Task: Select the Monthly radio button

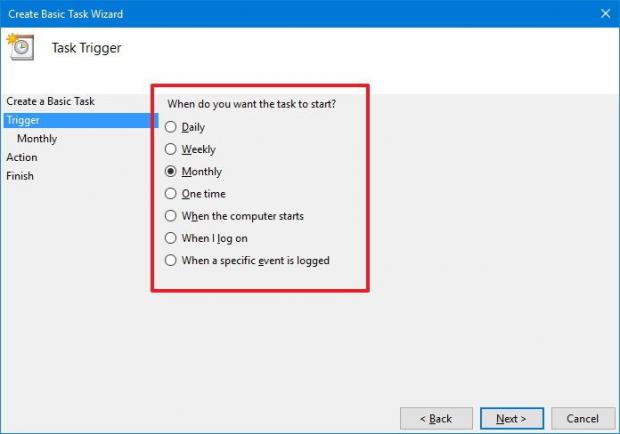Action: [171, 172]
